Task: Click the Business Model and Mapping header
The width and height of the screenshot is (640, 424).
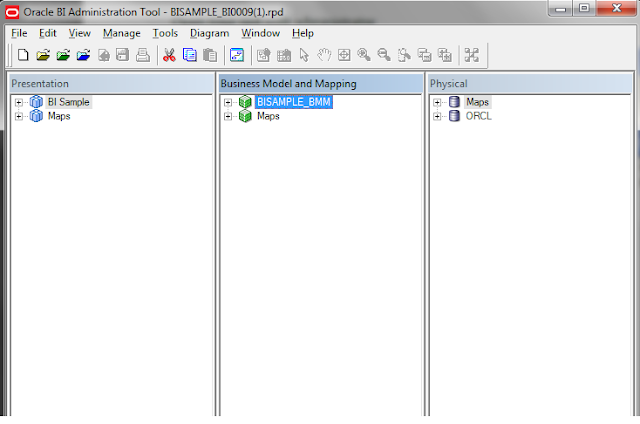Action: [x=320, y=84]
